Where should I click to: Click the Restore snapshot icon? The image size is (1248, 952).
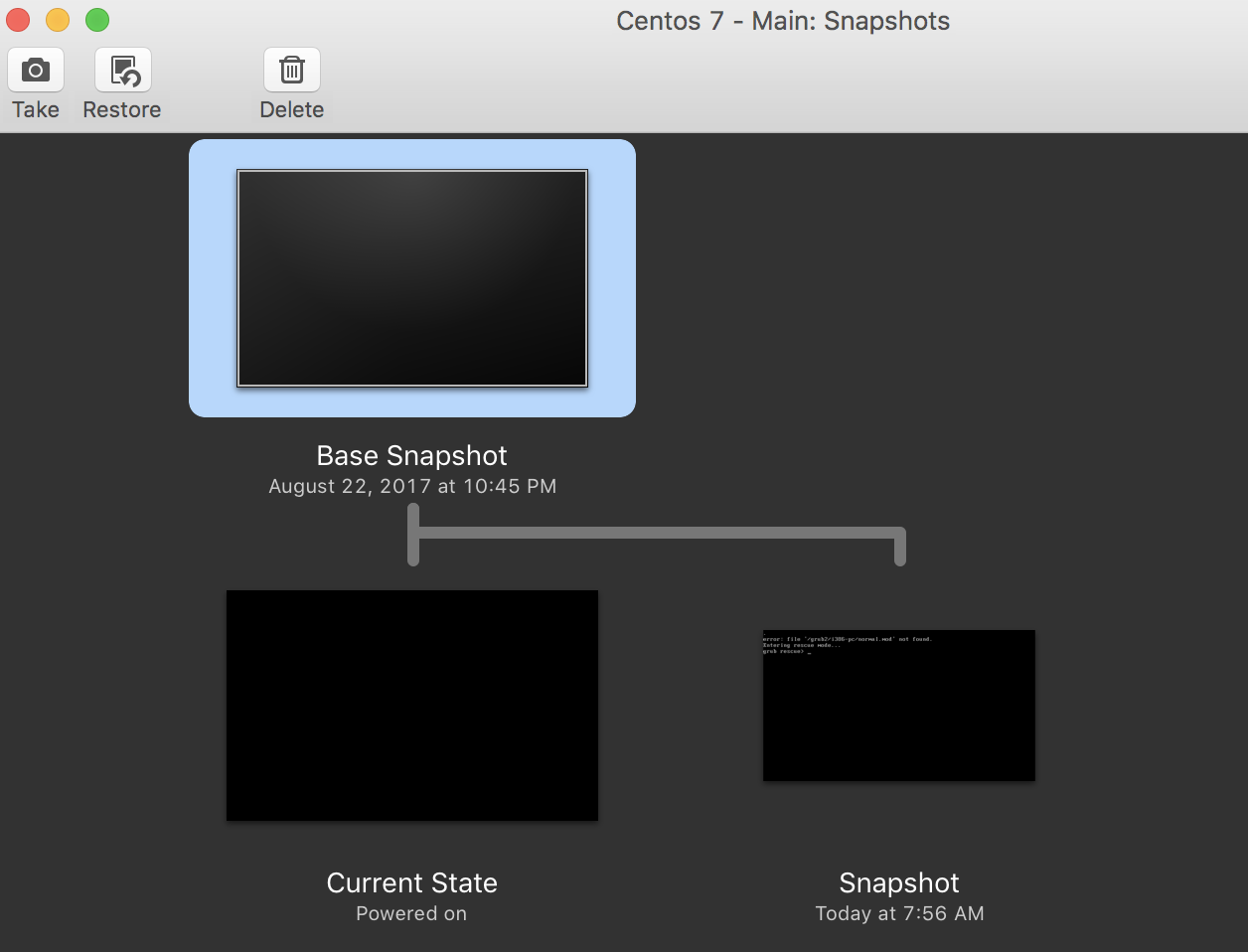(x=123, y=71)
